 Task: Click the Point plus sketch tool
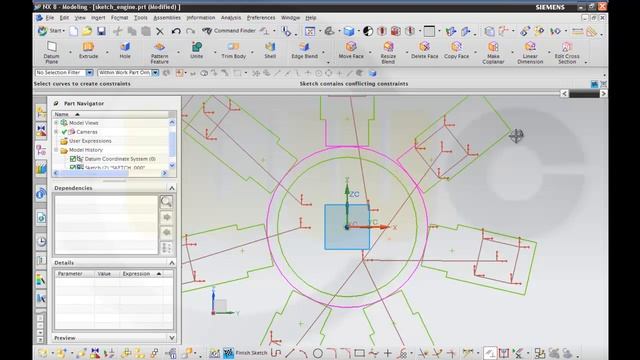[x=387, y=353]
